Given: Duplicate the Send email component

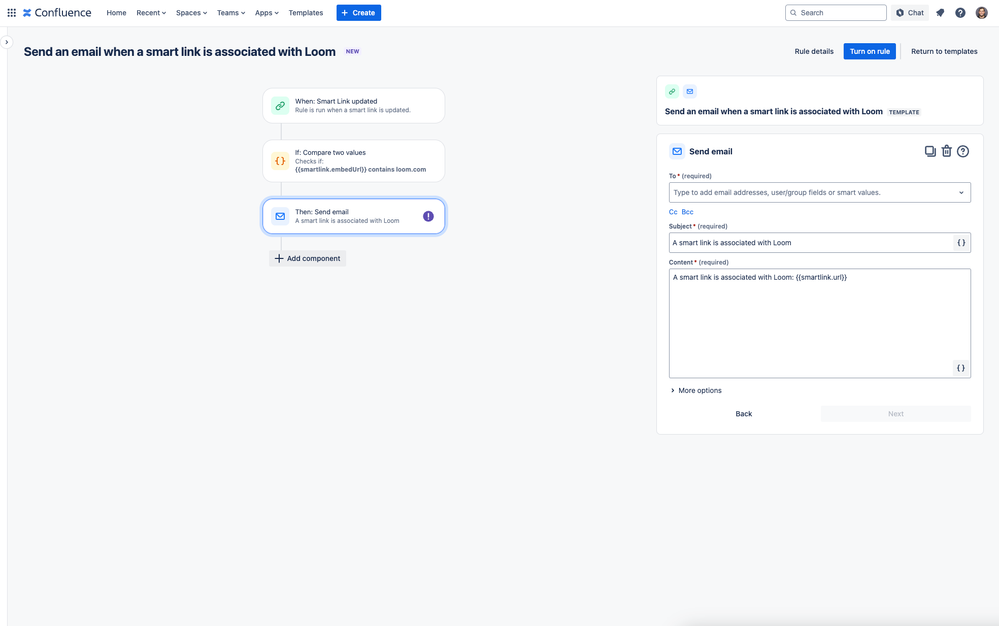Looking at the screenshot, I should pyautogui.click(x=930, y=151).
